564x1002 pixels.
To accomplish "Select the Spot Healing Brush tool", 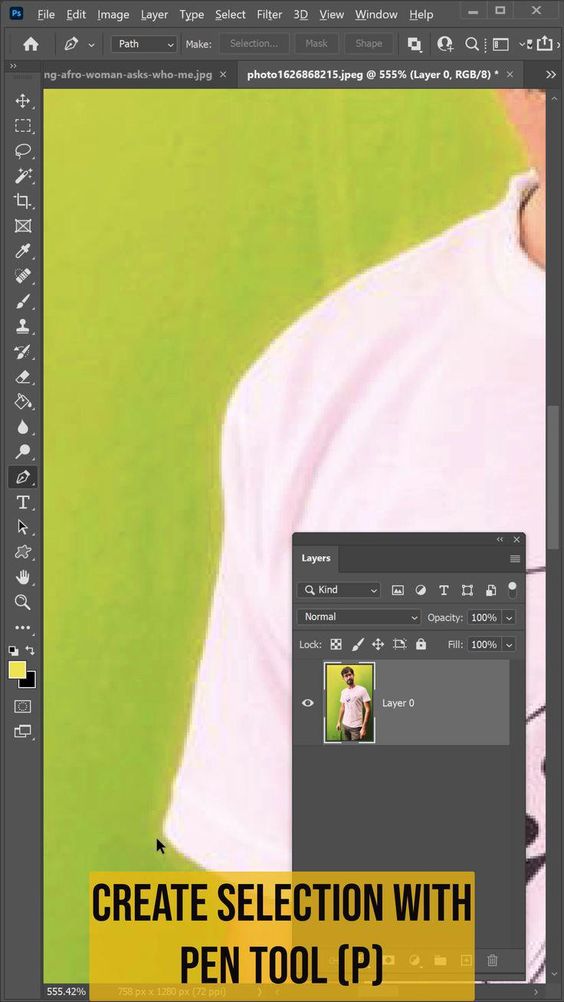I will tap(23, 276).
